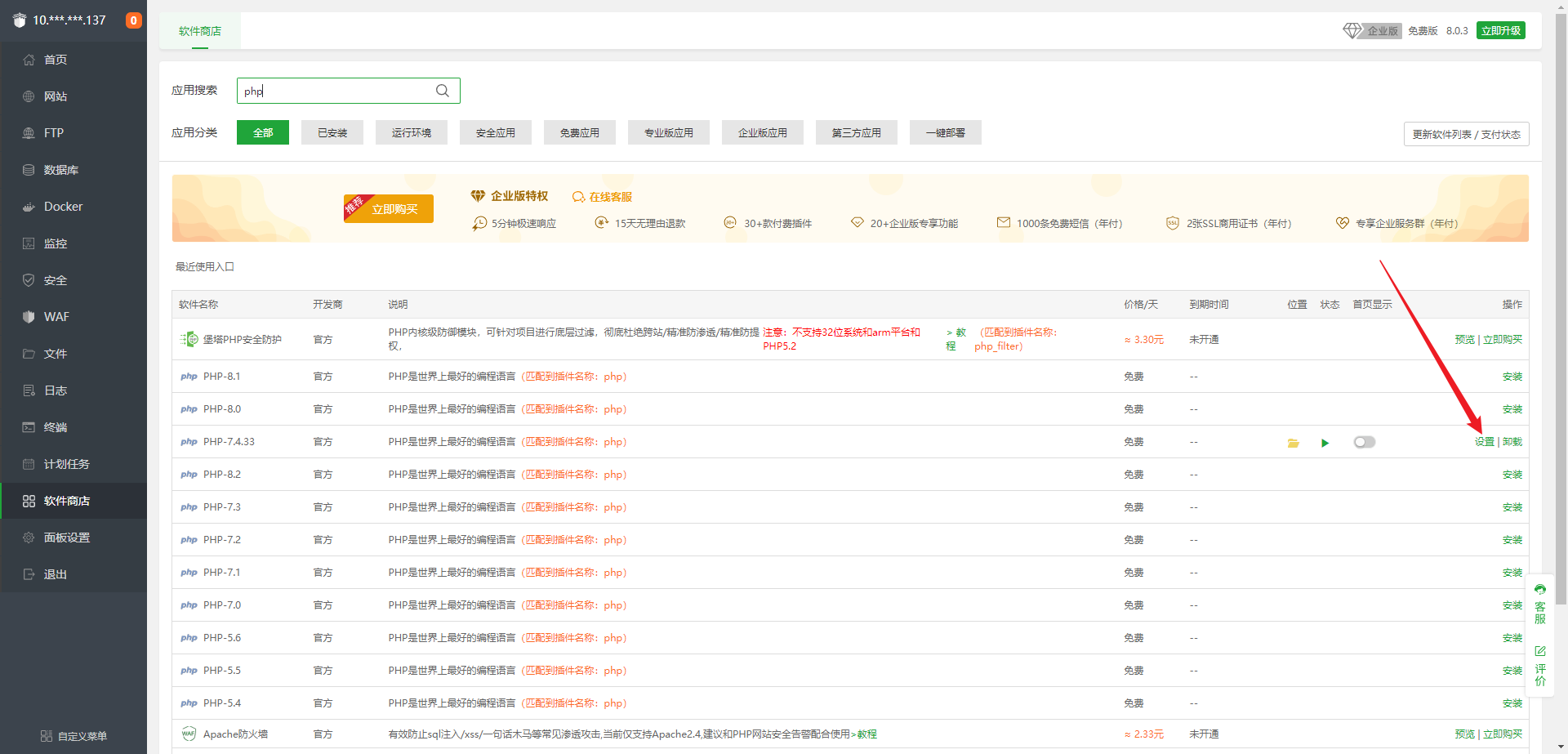Select the 全部 category filter
Viewport: 1568px width, 754px height.
pos(263,132)
